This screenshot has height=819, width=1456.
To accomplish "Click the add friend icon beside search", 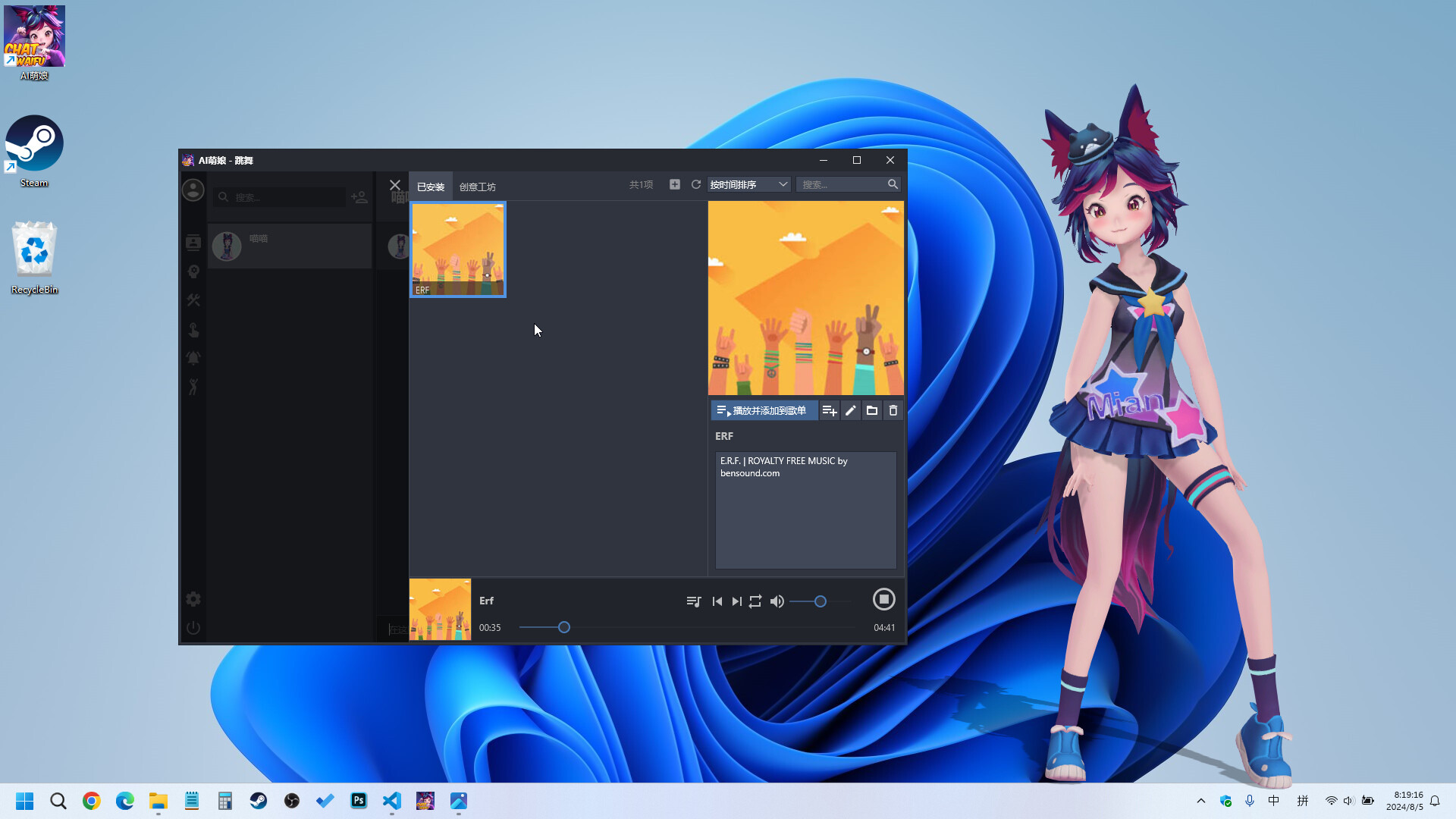I will (x=359, y=197).
